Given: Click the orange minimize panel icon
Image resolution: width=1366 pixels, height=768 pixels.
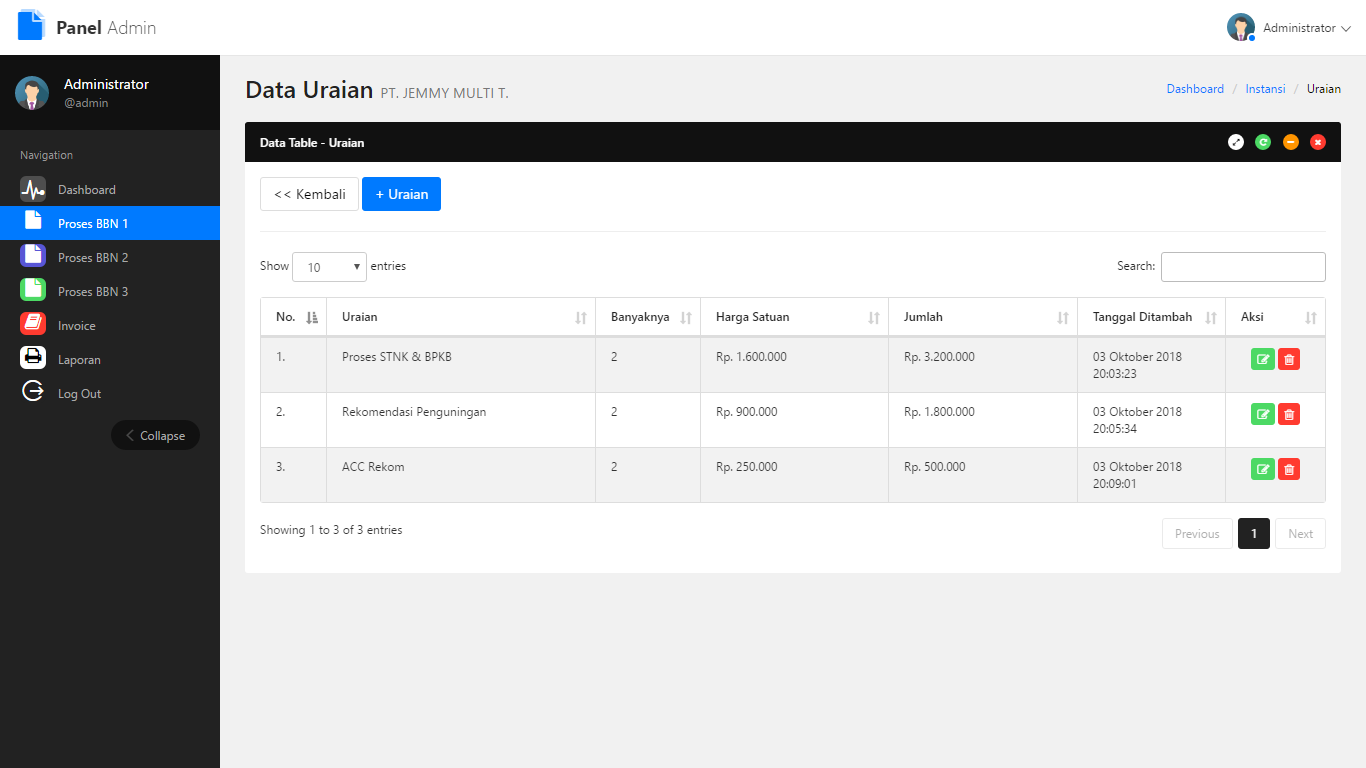Looking at the screenshot, I should point(1291,143).
